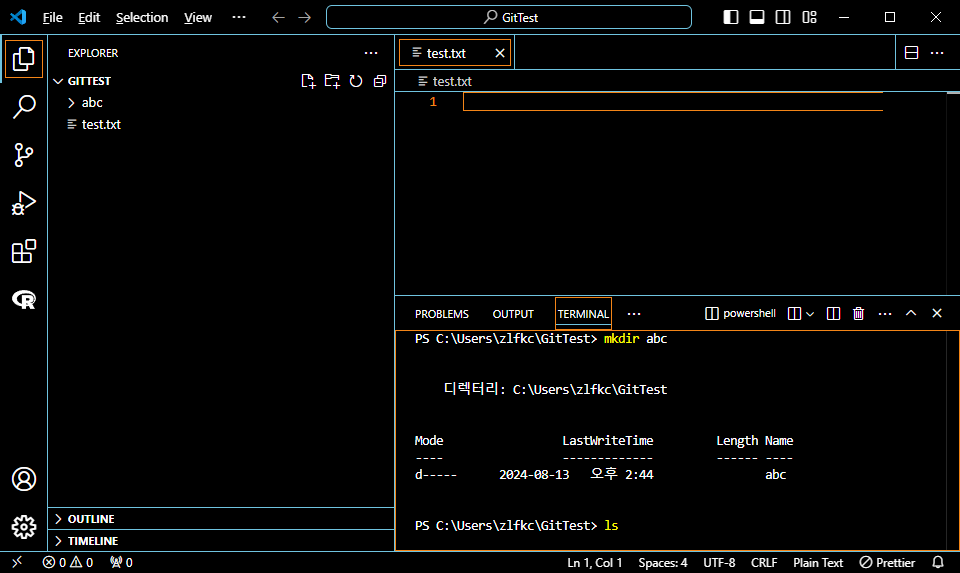Toggle secondary side bar visibility
The width and height of the screenshot is (960, 573).
click(783, 17)
